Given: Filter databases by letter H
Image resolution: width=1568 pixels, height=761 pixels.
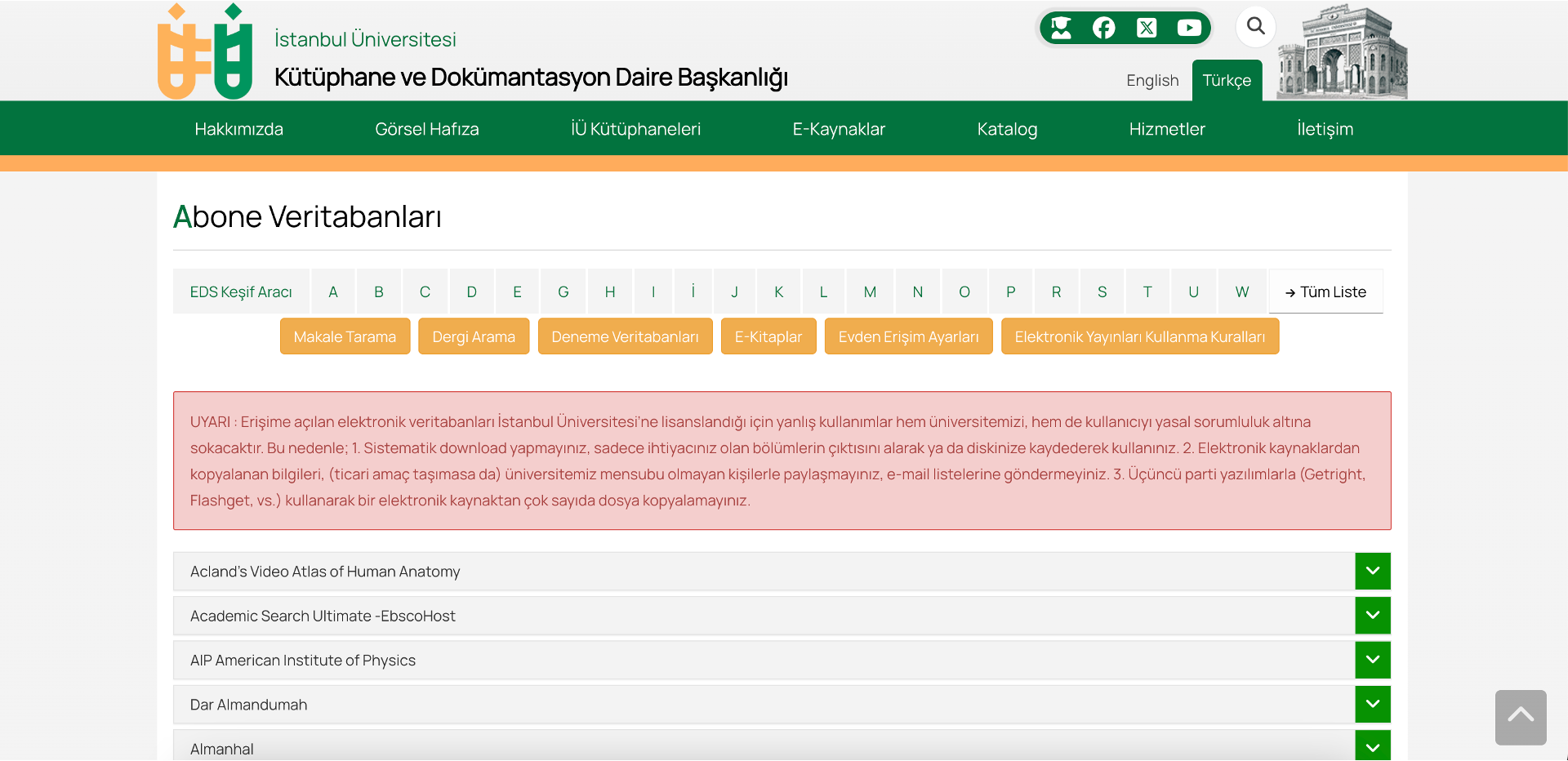Looking at the screenshot, I should click(x=610, y=291).
